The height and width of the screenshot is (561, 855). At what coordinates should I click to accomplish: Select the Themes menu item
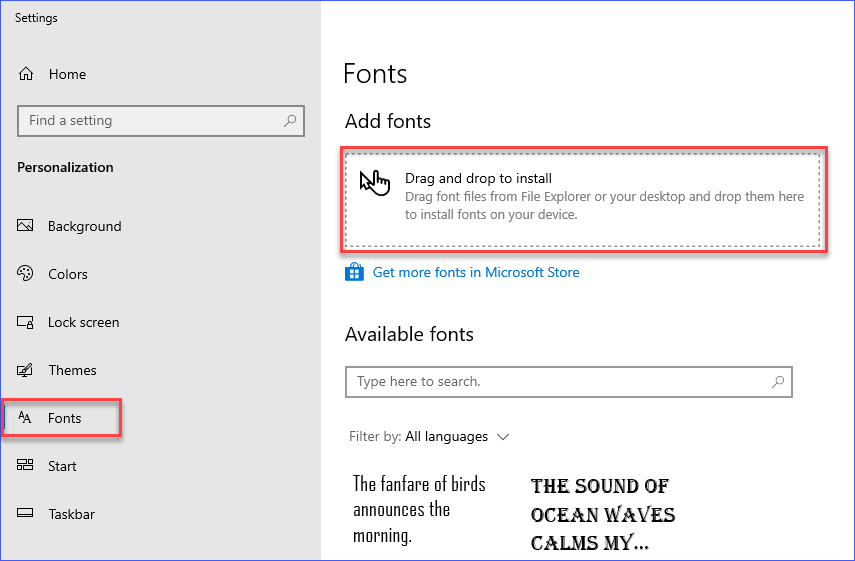coord(72,370)
